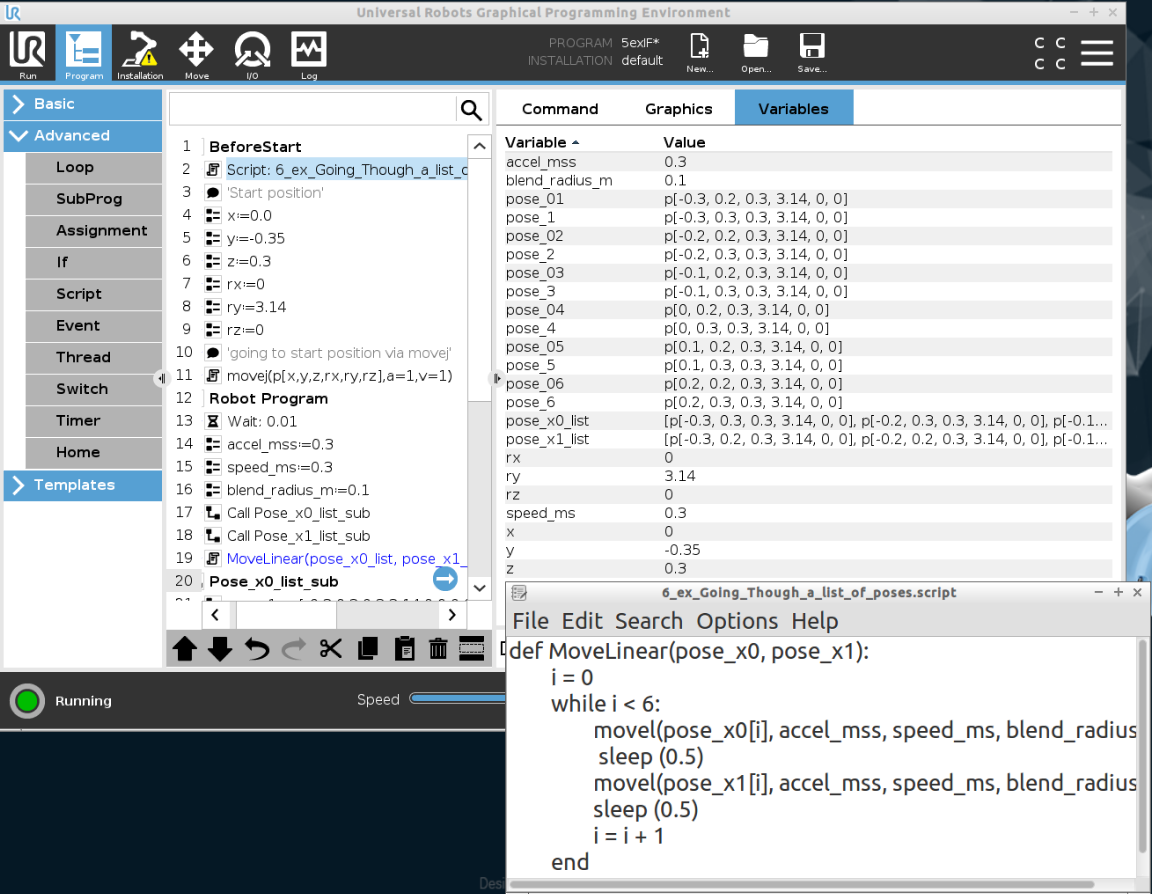
Task: Select the Program tab icon
Action: point(84,54)
